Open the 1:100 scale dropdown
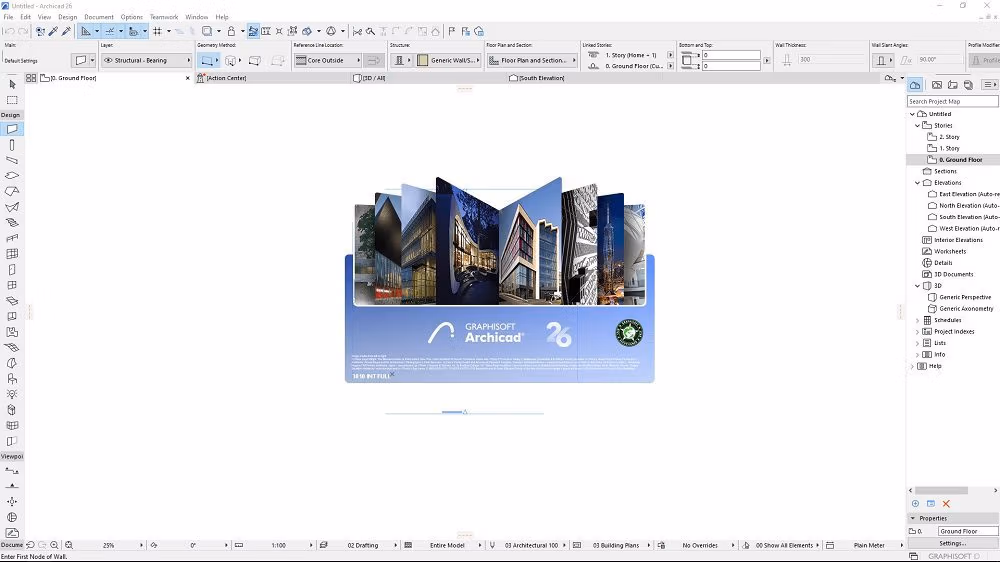Image resolution: width=1000 pixels, height=562 pixels. click(x=280, y=545)
